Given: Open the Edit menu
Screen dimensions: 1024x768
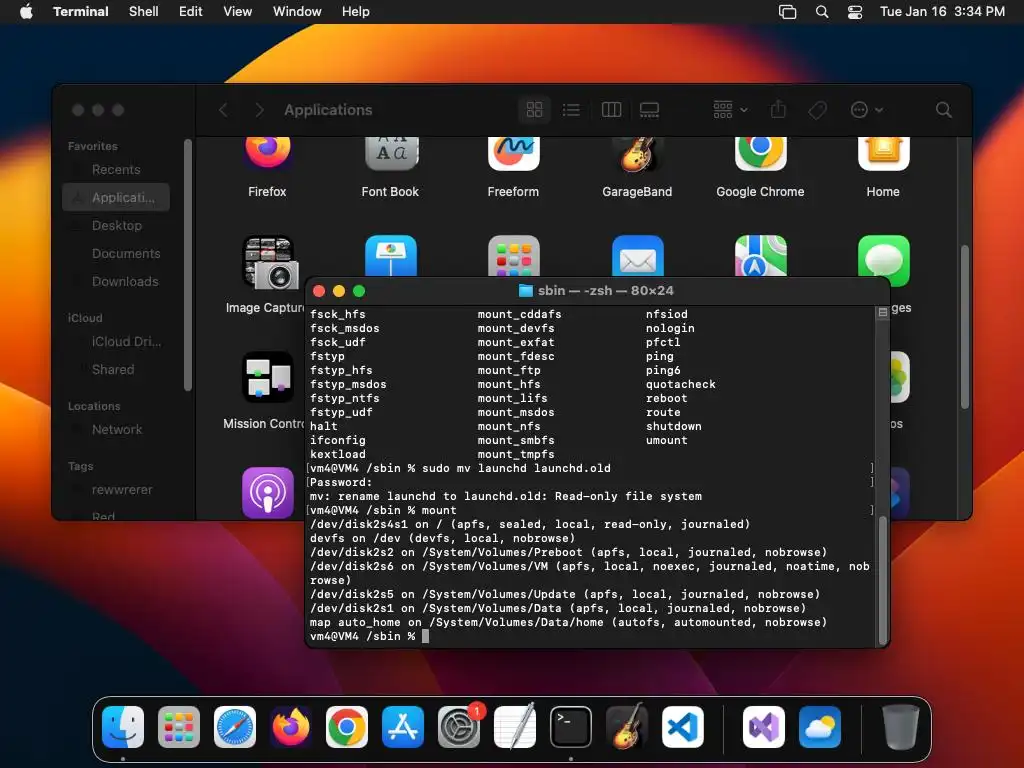Looking at the screenshot, I should pos(191,12).
